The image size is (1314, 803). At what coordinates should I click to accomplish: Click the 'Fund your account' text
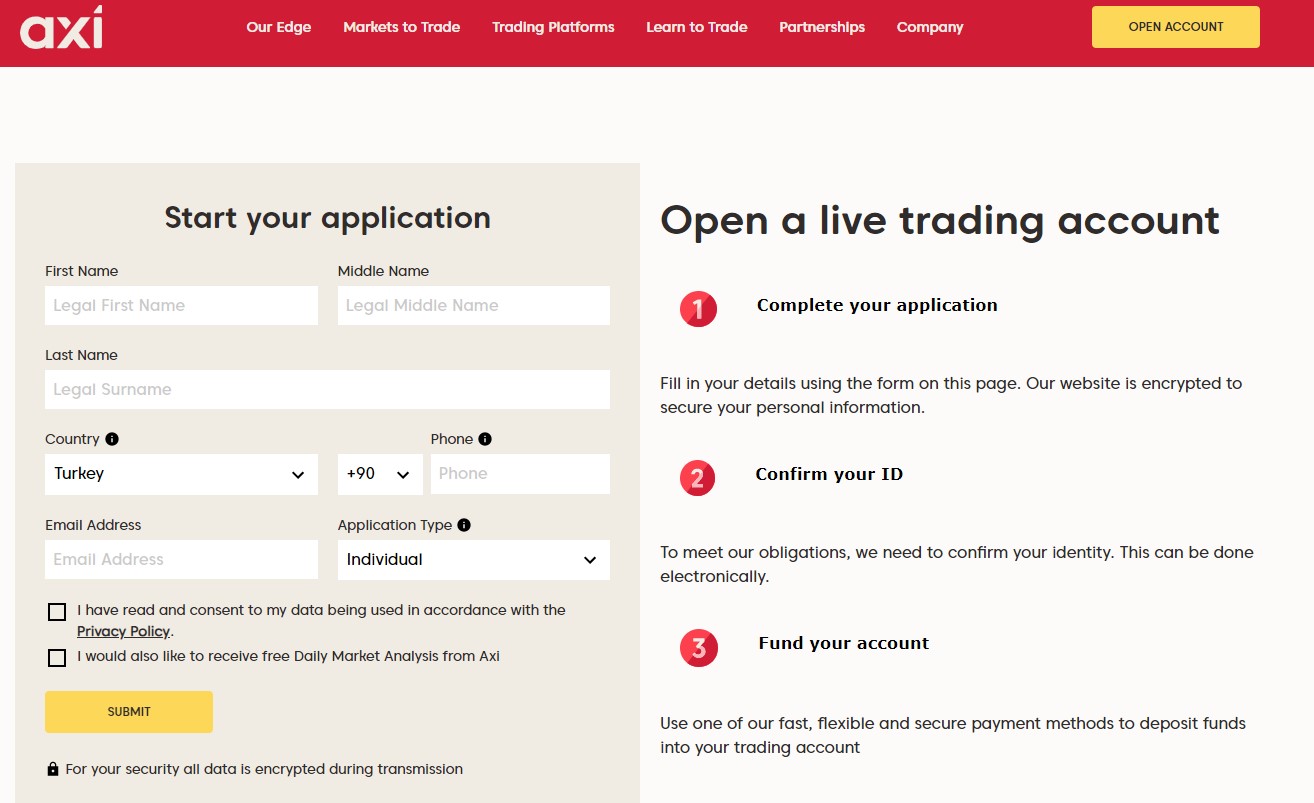[x=844, y=643]
